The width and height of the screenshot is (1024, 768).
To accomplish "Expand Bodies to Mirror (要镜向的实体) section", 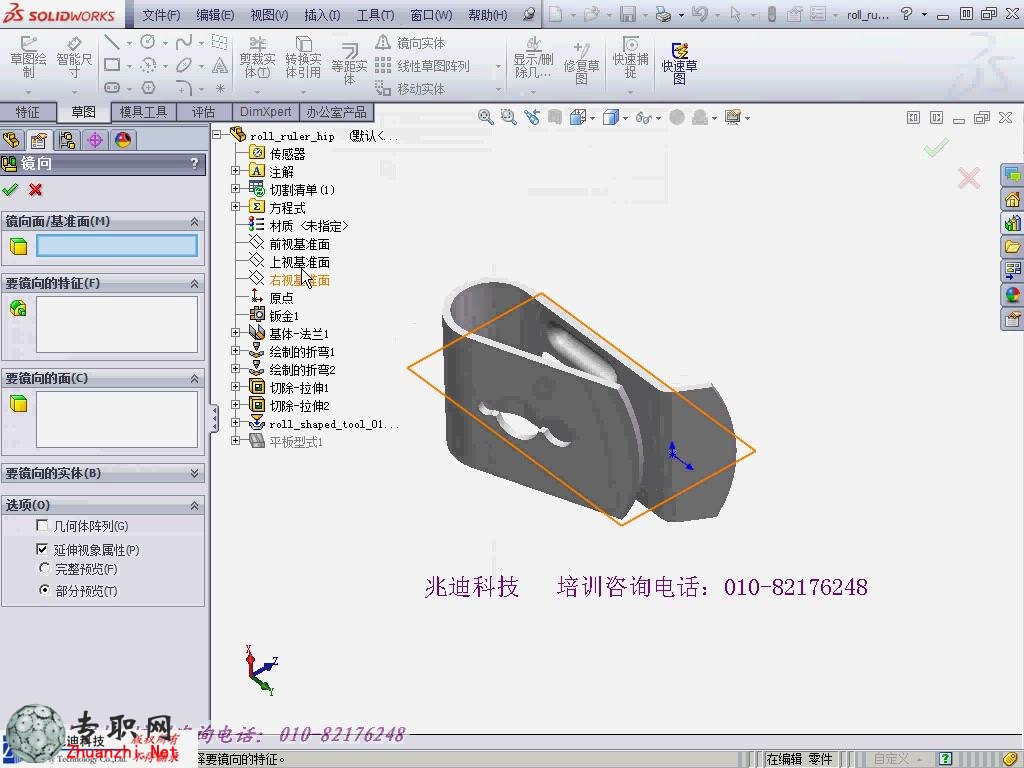I will pyautogui.click(x=194, y=473).
